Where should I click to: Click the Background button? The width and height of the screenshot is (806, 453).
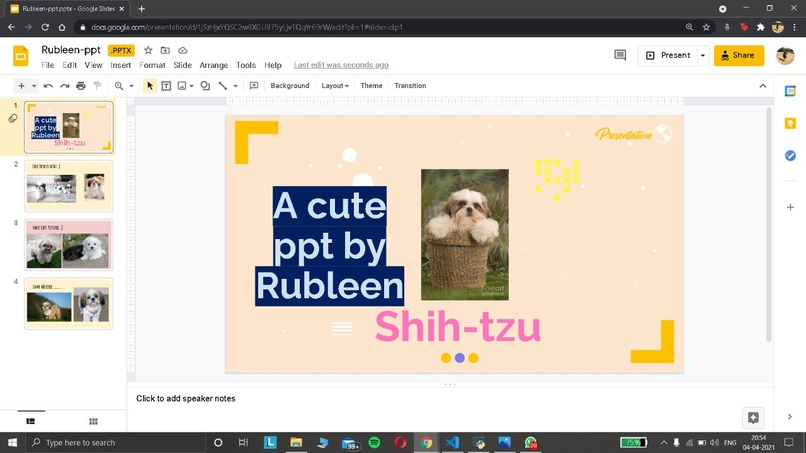(290, 86)
